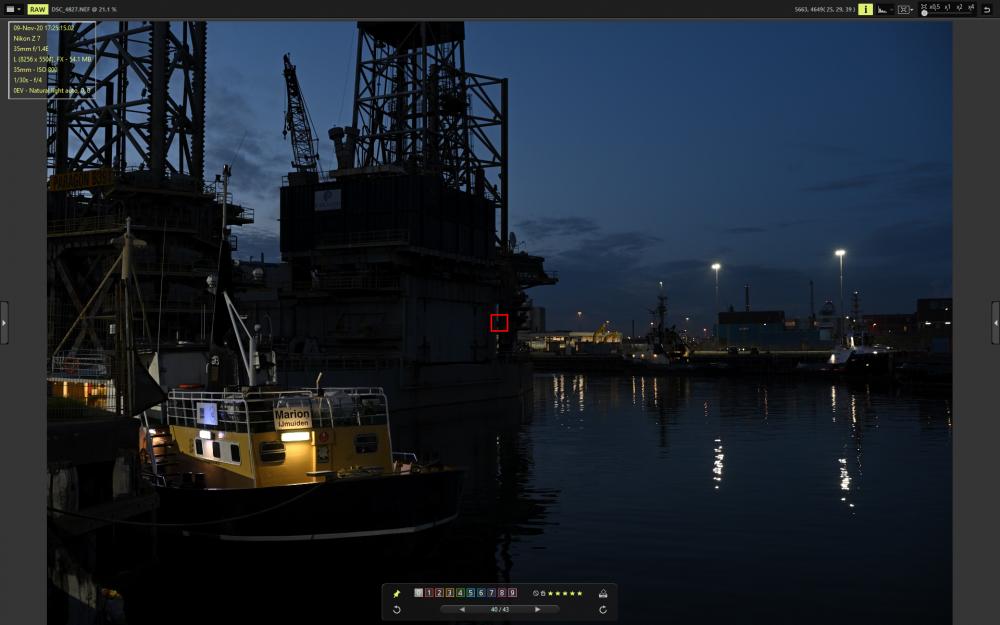Set rating to two stars
The height and width of the screenshot is (625, 1000).
point(558,593)
